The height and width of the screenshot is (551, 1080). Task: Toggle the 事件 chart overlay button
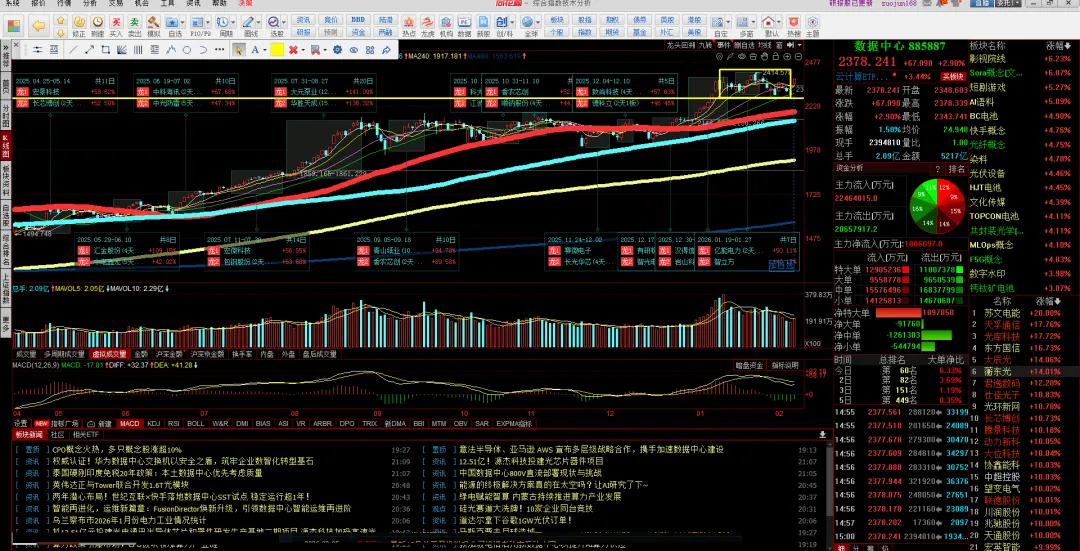724,45
